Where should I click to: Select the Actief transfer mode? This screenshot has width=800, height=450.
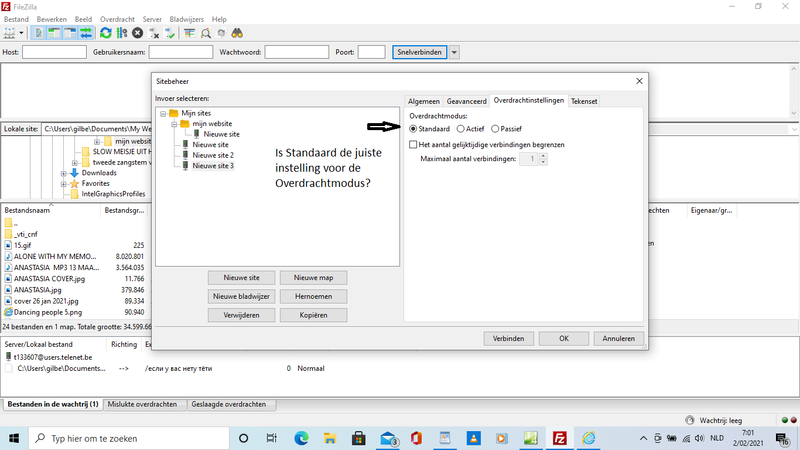[461, 128]
